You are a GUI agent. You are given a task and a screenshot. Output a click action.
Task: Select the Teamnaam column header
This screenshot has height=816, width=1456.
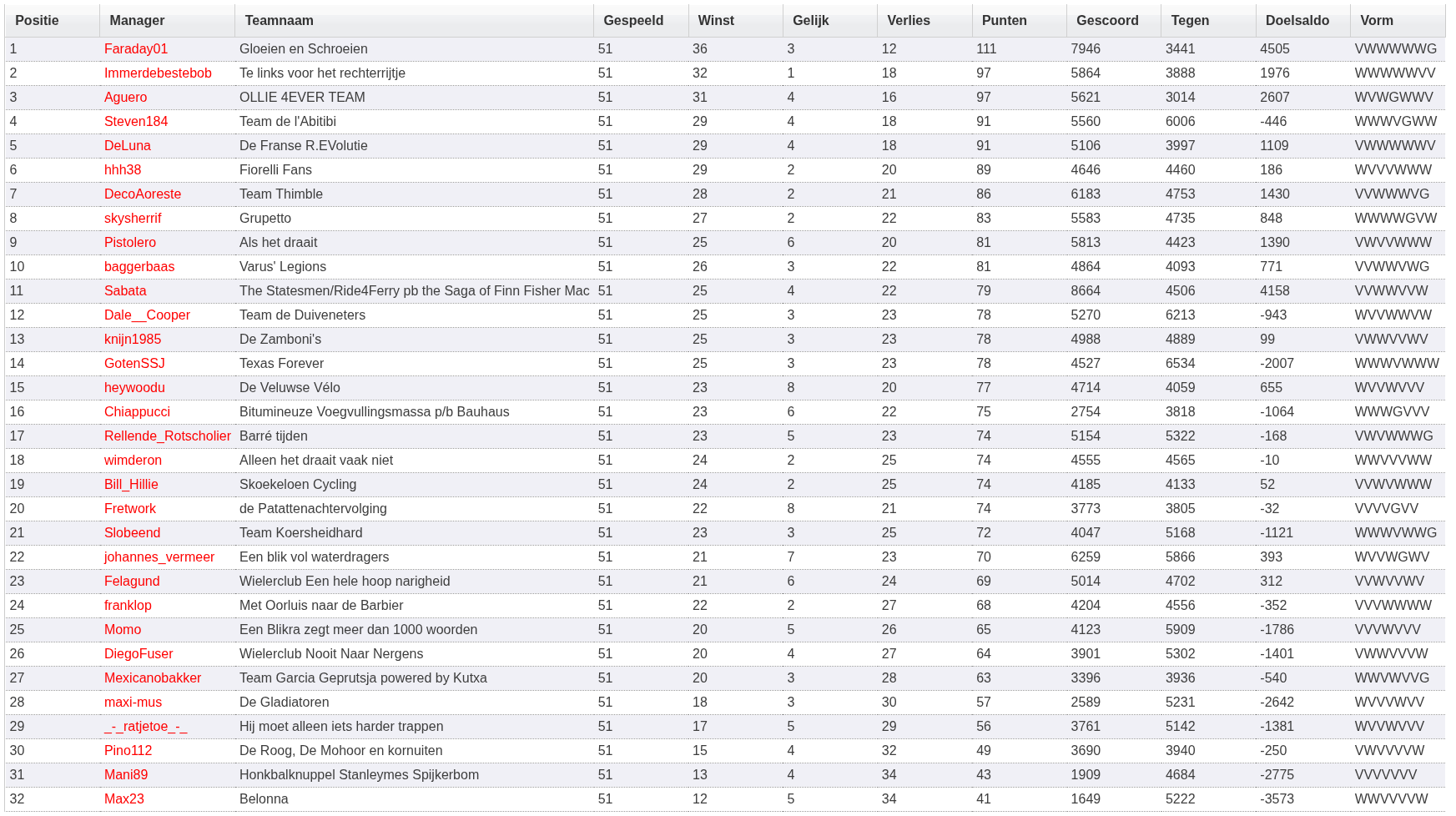click(279, 21)
